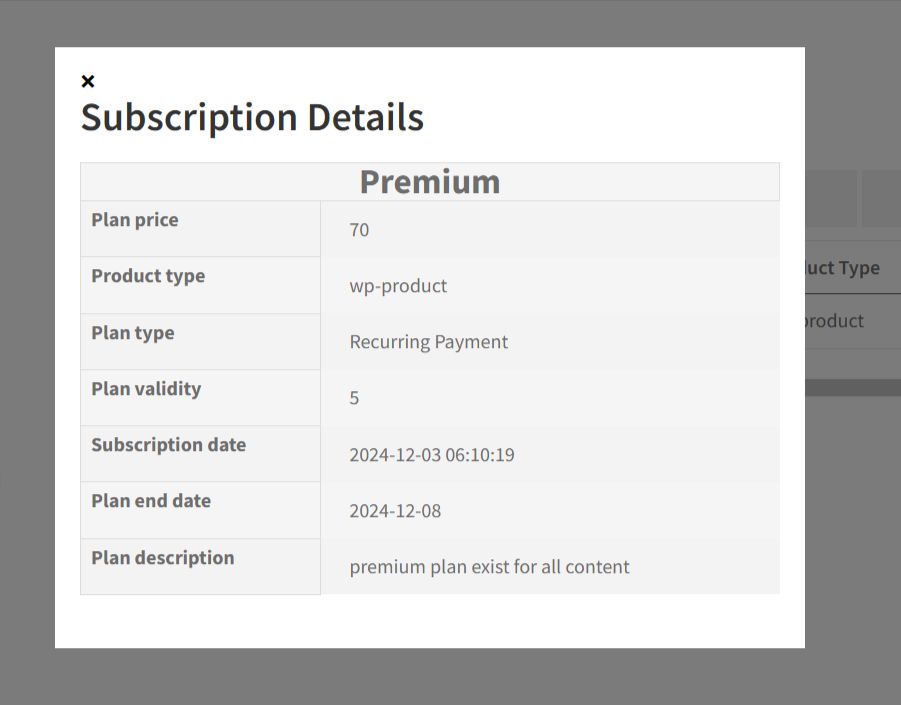The width and height of the screenshot is (901, 705).
Task: Click the 2024-12-03 06:10:19 subscription timestamp
Action: [431, 455]
